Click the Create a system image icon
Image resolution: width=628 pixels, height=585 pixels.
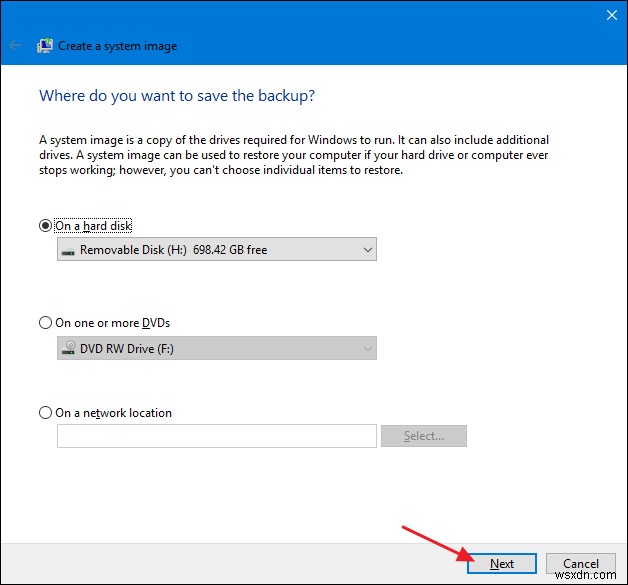click(44, 46)
